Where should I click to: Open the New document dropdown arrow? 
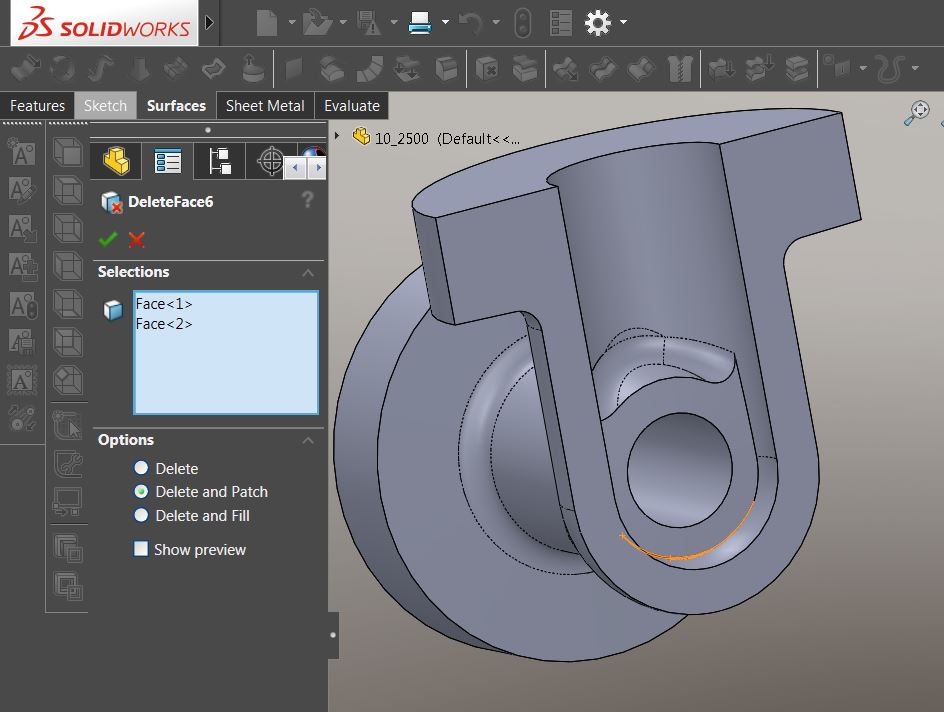pos(292,22)
